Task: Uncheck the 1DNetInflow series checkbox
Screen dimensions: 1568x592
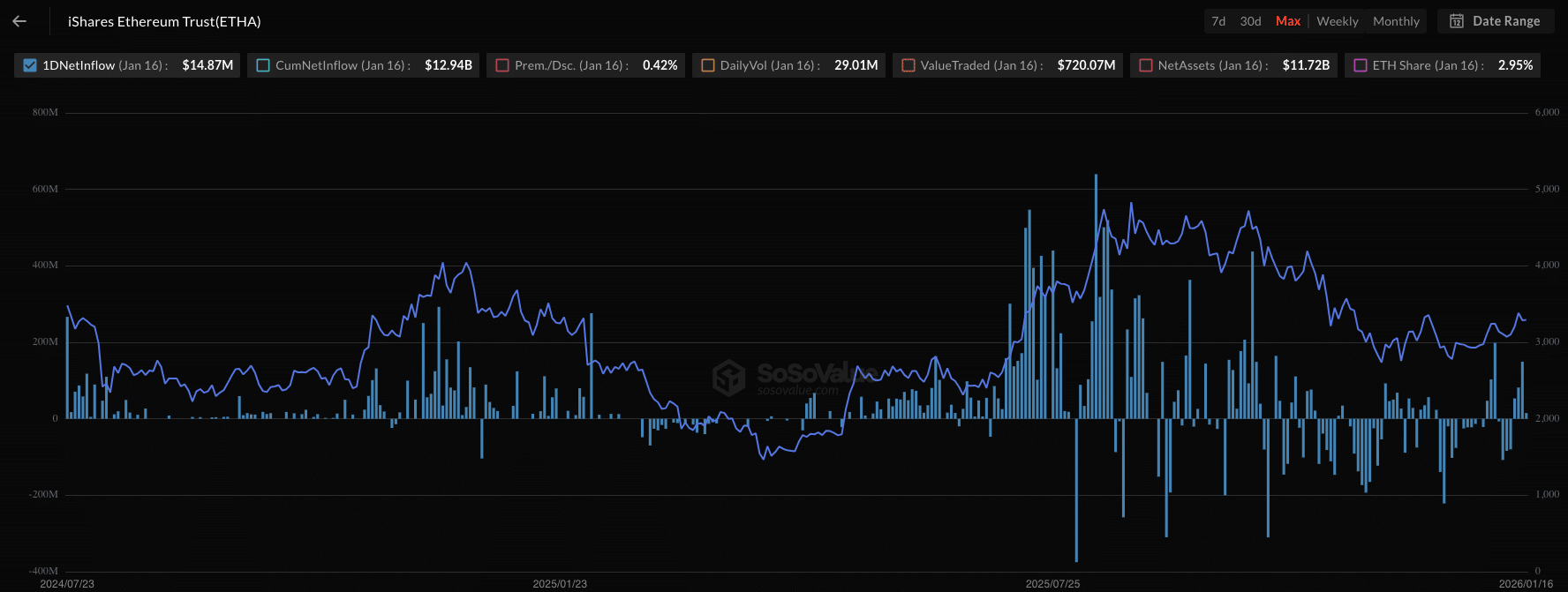Action: (x=30, y=65)
